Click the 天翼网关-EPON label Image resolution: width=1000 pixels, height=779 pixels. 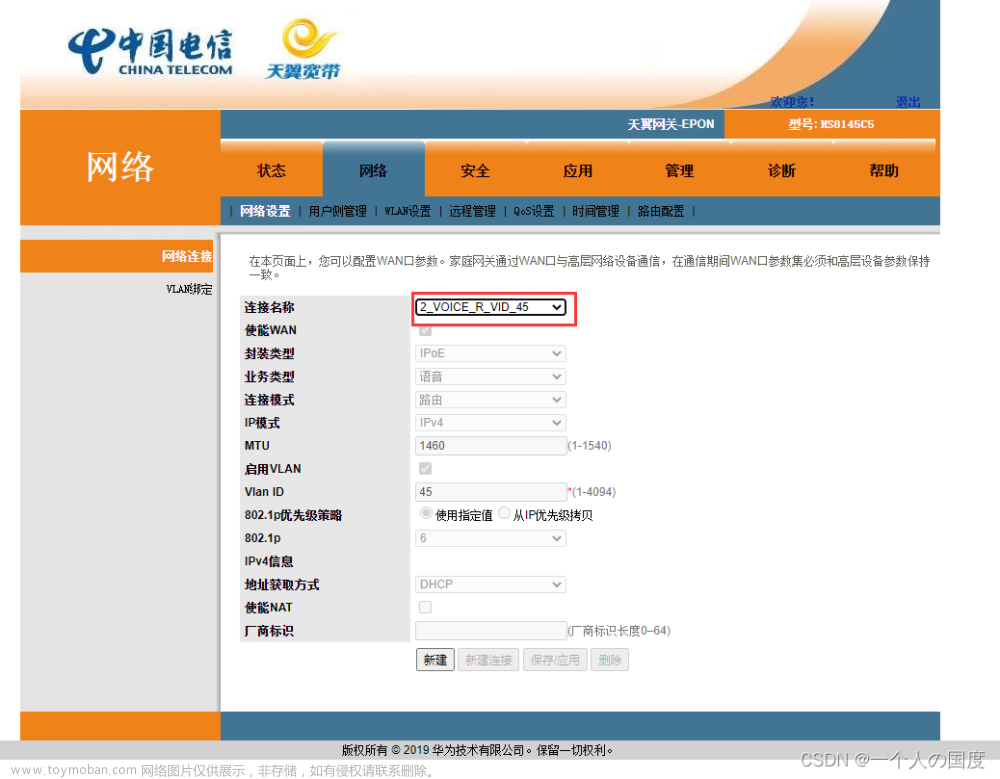click(x=671, y=124)
